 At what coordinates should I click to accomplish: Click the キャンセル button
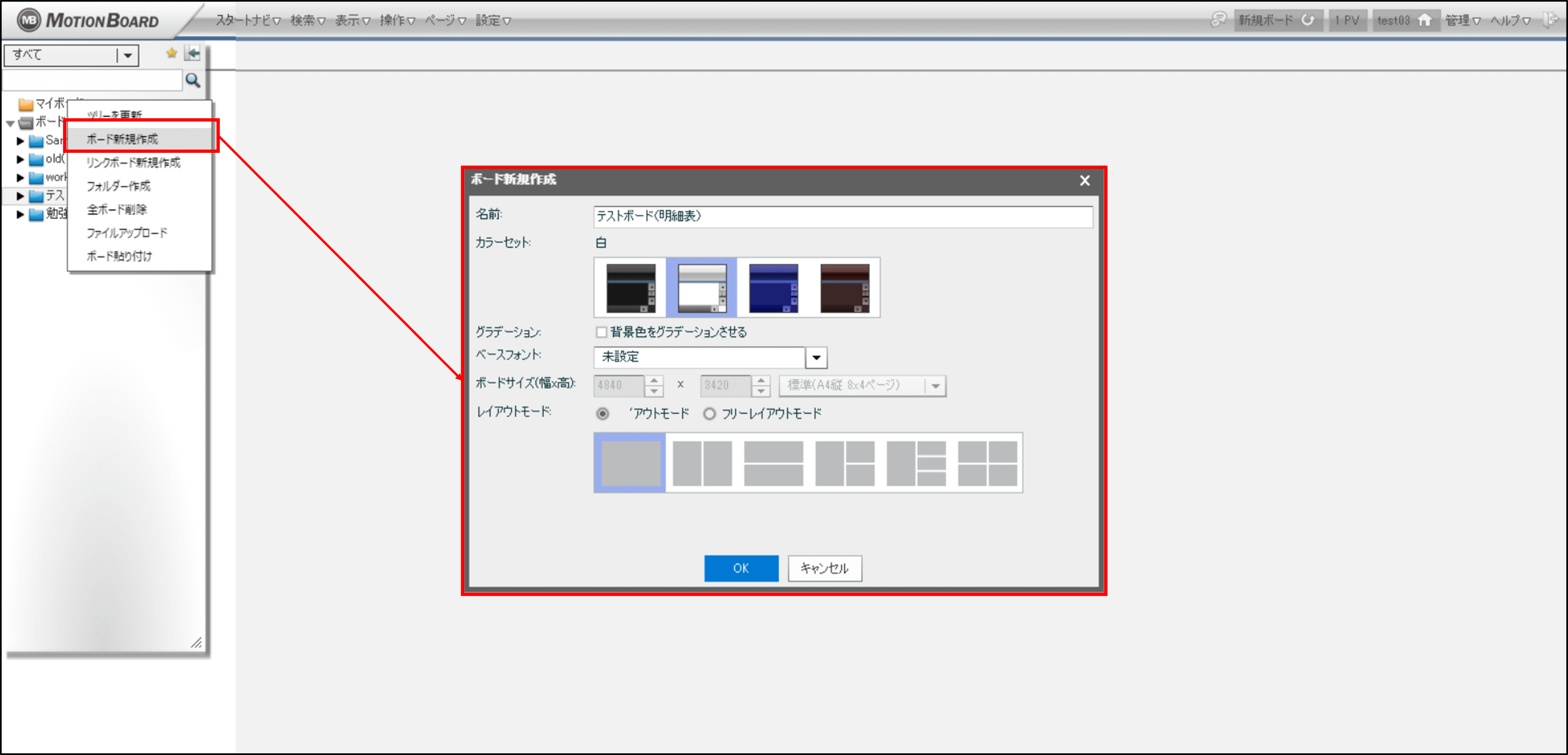[x=824, y=568]
